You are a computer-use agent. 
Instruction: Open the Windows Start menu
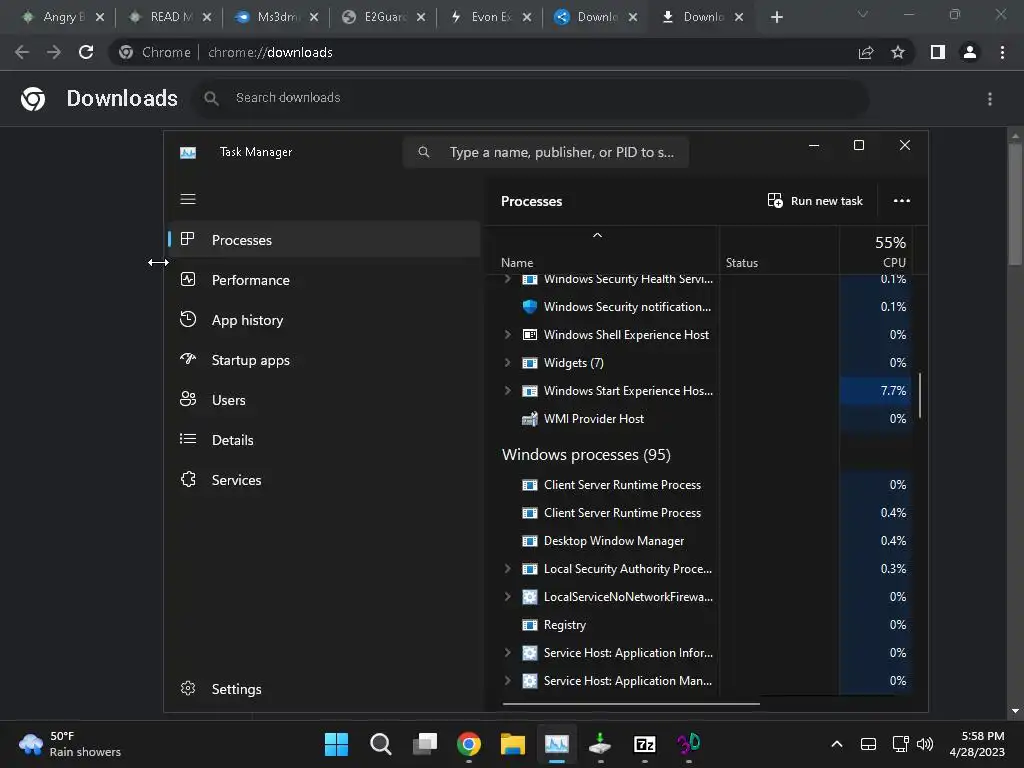(336, 744)
